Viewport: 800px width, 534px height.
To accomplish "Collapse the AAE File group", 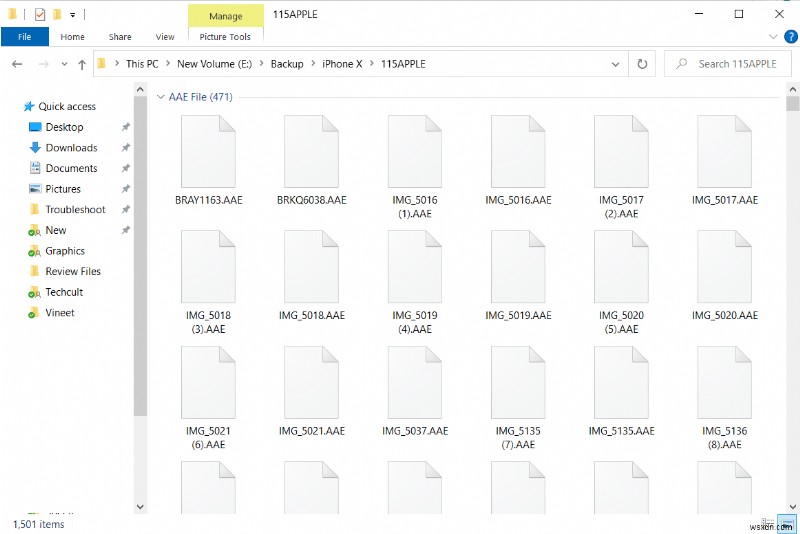I will (x=160, y=97).
